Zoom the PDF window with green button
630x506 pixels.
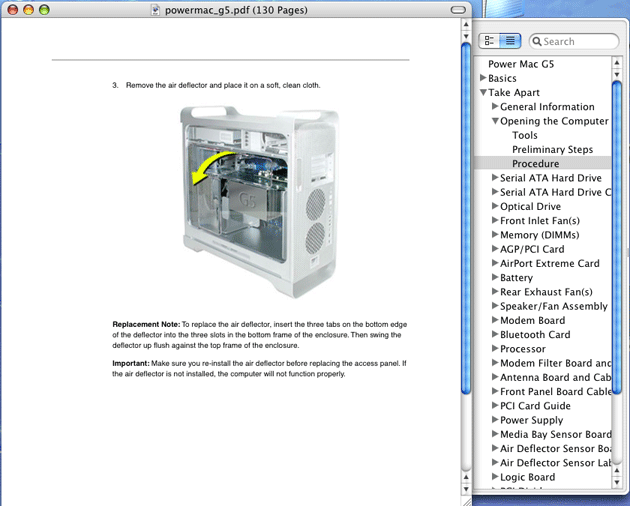(x=44, y=9)
